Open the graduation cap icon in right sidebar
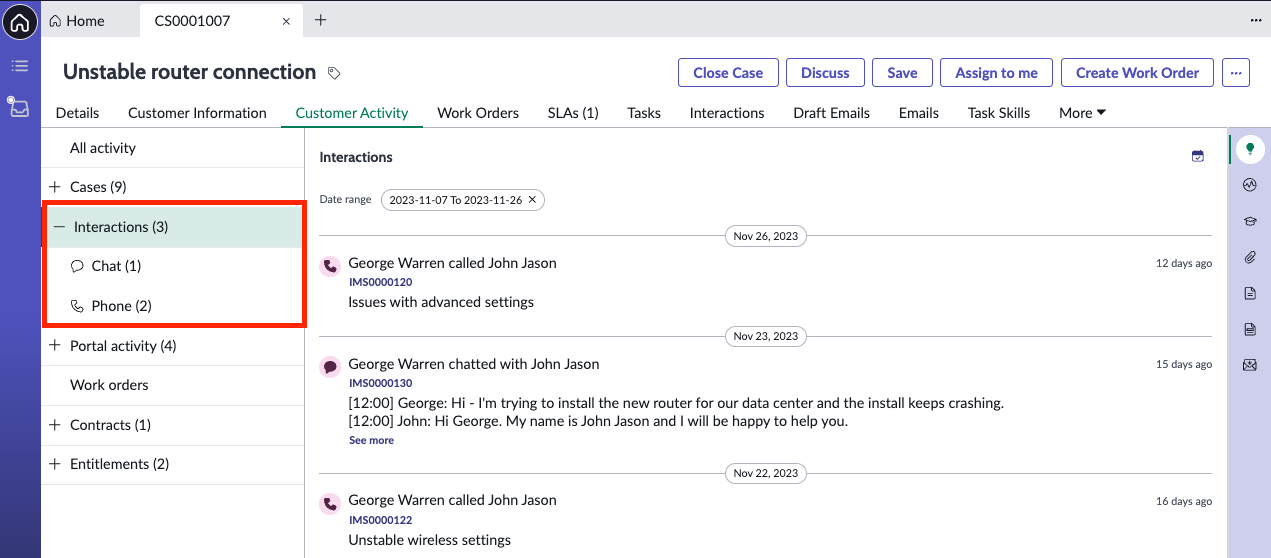This screenshot has width=1271, height=558. pyautogui.click(x=1249, y=221)
